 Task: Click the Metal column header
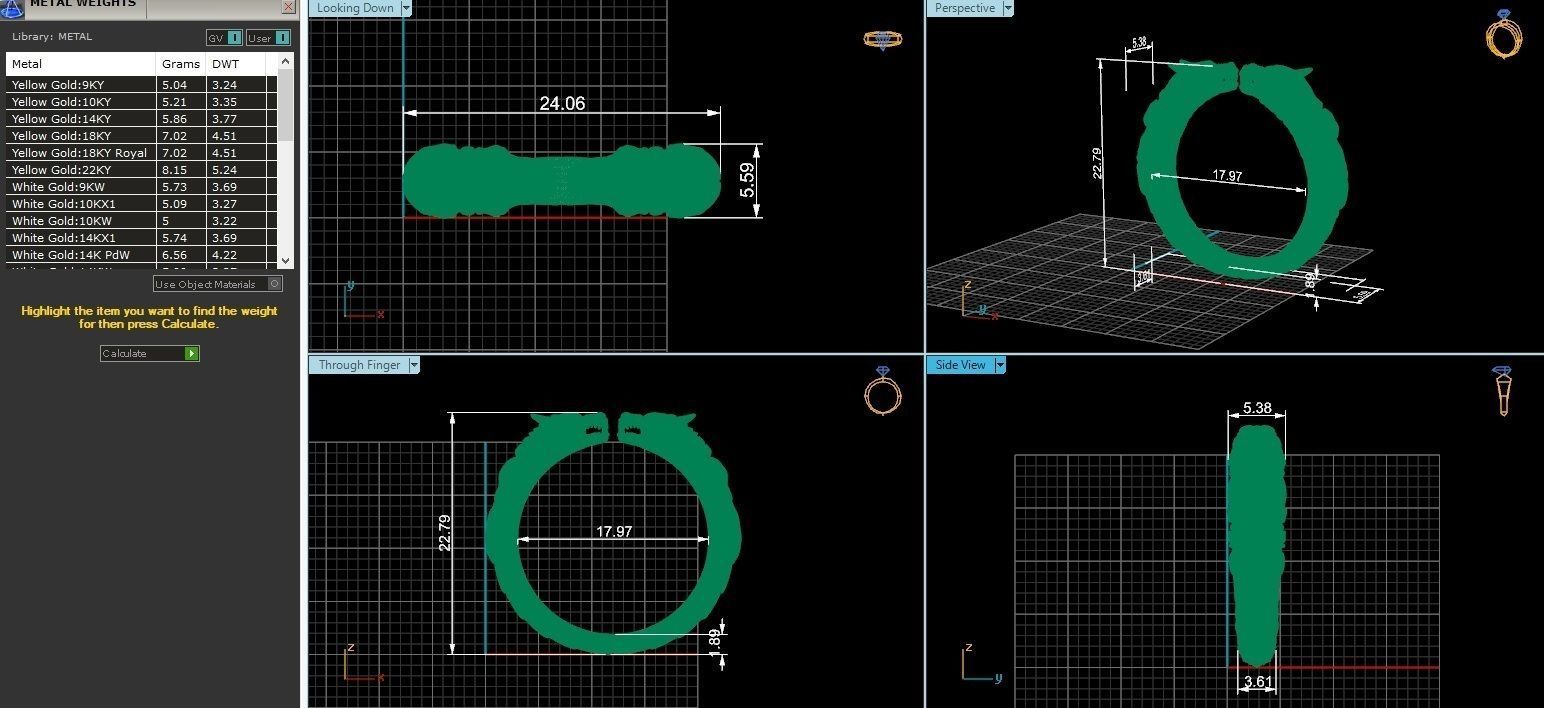point(81,64)
